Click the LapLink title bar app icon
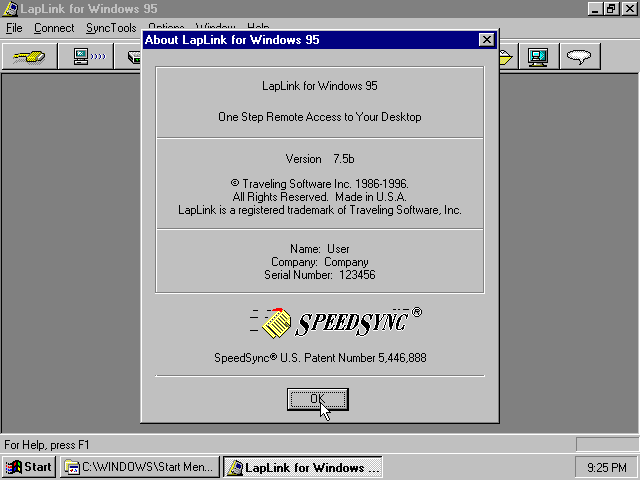This screenshot has width=640, height=480. 10,9
